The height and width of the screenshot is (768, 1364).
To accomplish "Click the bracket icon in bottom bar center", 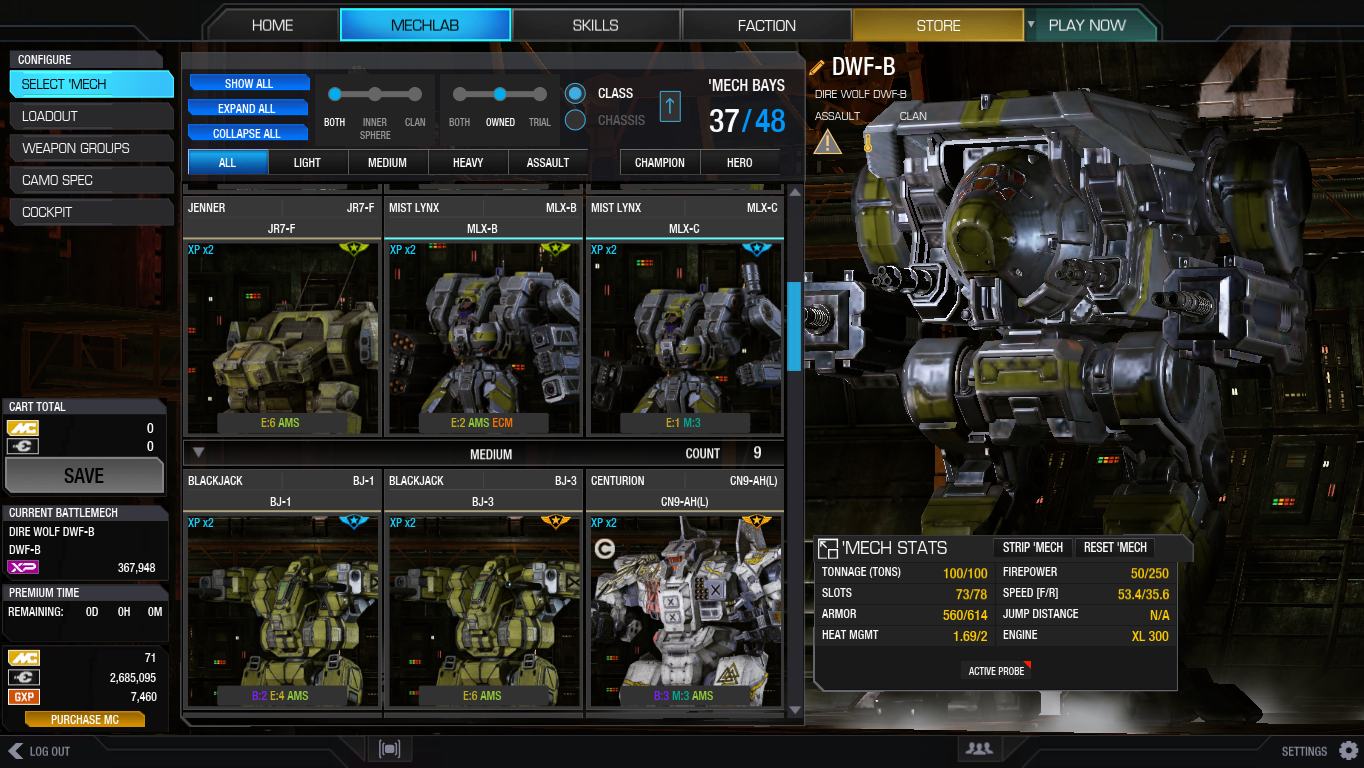I will 389,748.
